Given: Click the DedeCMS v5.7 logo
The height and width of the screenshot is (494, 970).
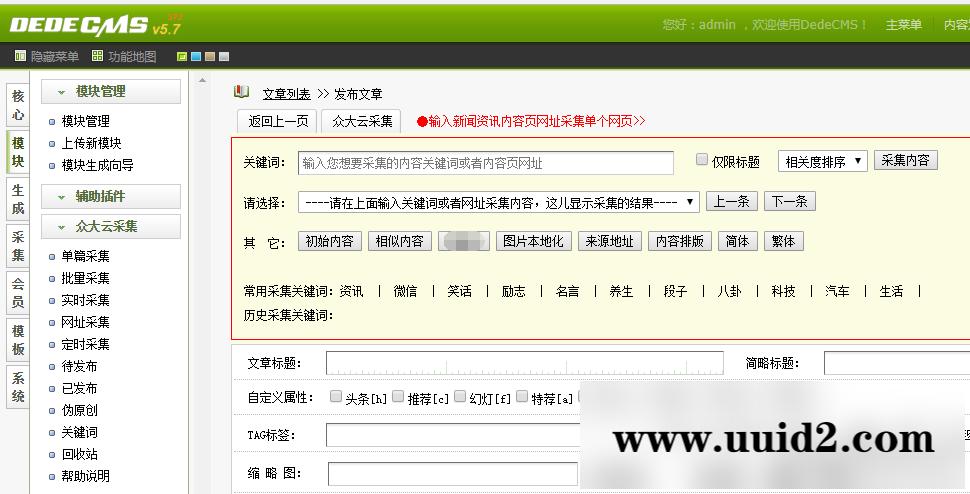Looking at the screenshot, I should tap(95, 25).
